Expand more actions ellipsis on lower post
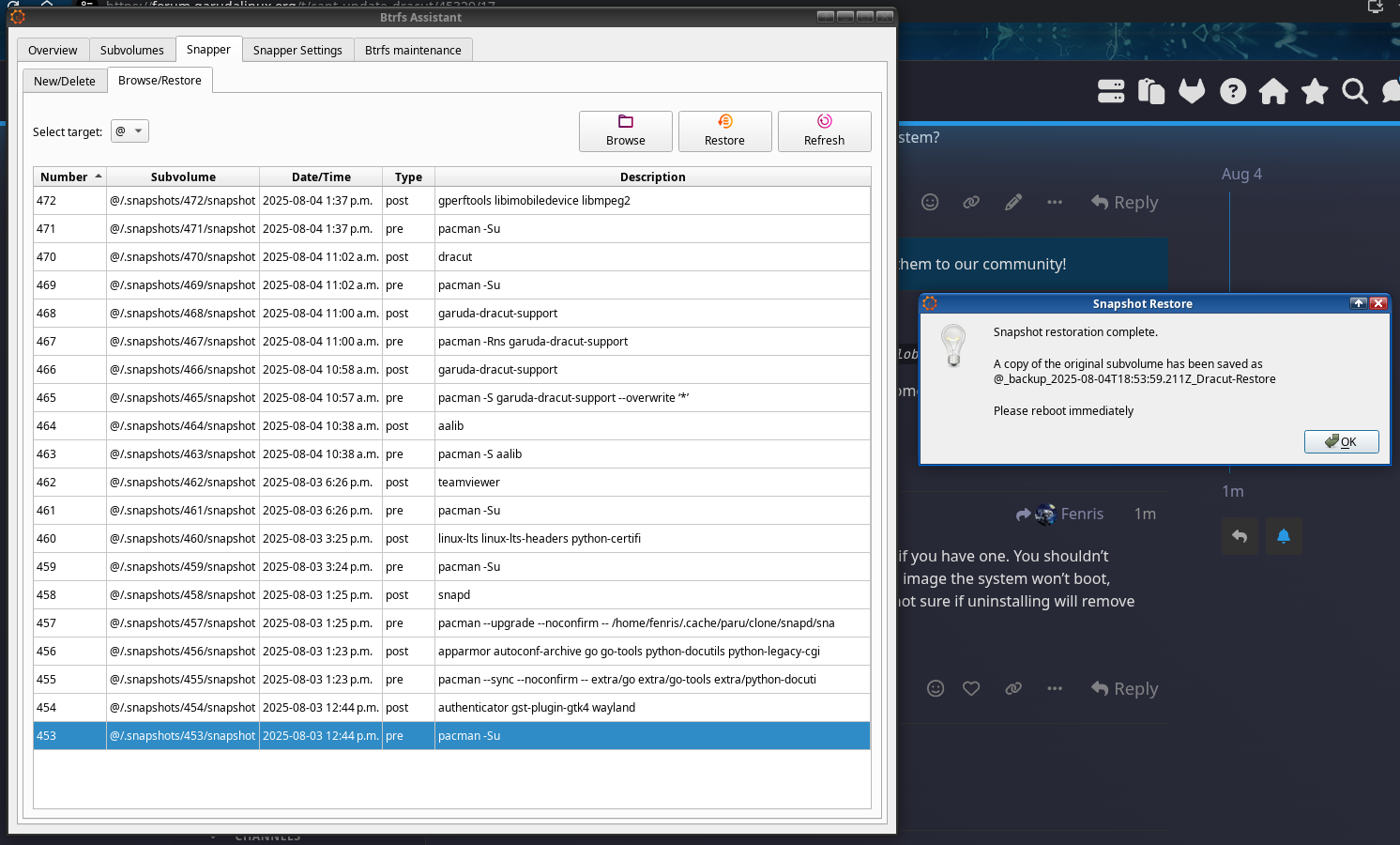This screenshot has width=1400, height=845. pyautogui.click(x=1055, y=688)
